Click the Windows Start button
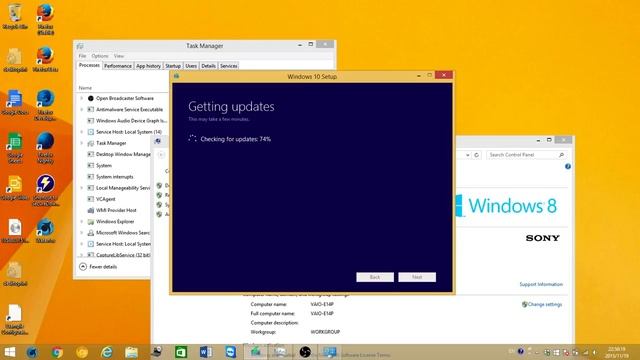The width and height of the screenshot is (640, 360). click(10, 352)
